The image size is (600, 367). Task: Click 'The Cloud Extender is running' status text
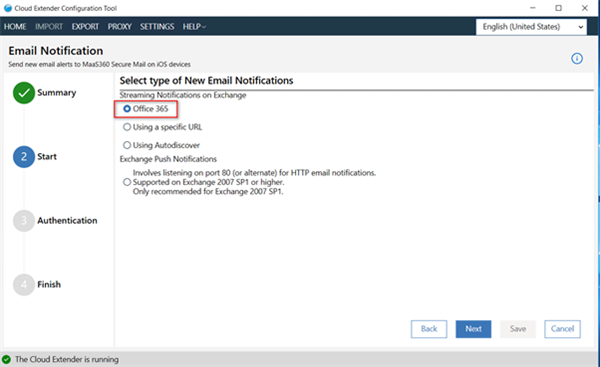[67, 359]
